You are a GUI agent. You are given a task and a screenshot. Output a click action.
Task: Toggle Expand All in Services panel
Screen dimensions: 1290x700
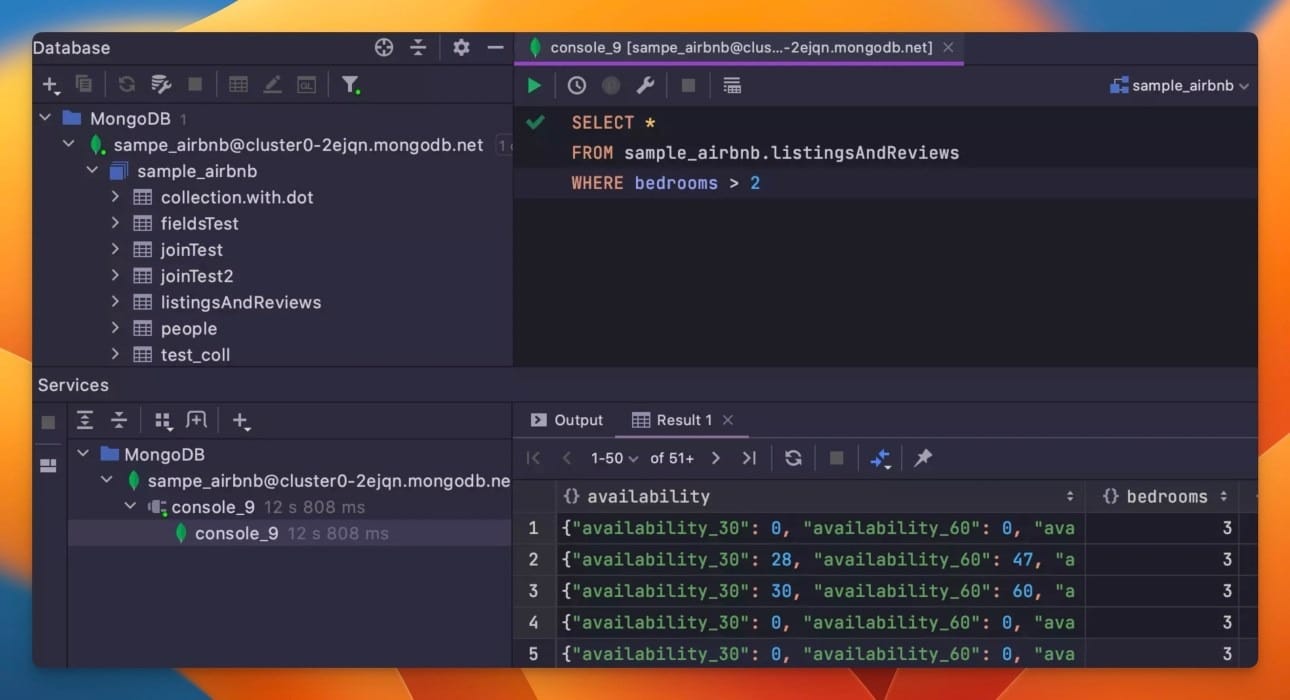(85, 420)
